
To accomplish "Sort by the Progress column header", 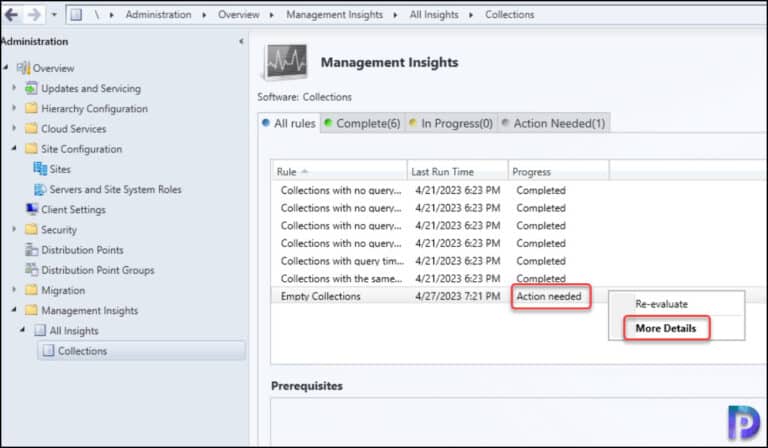I will 558,171.
